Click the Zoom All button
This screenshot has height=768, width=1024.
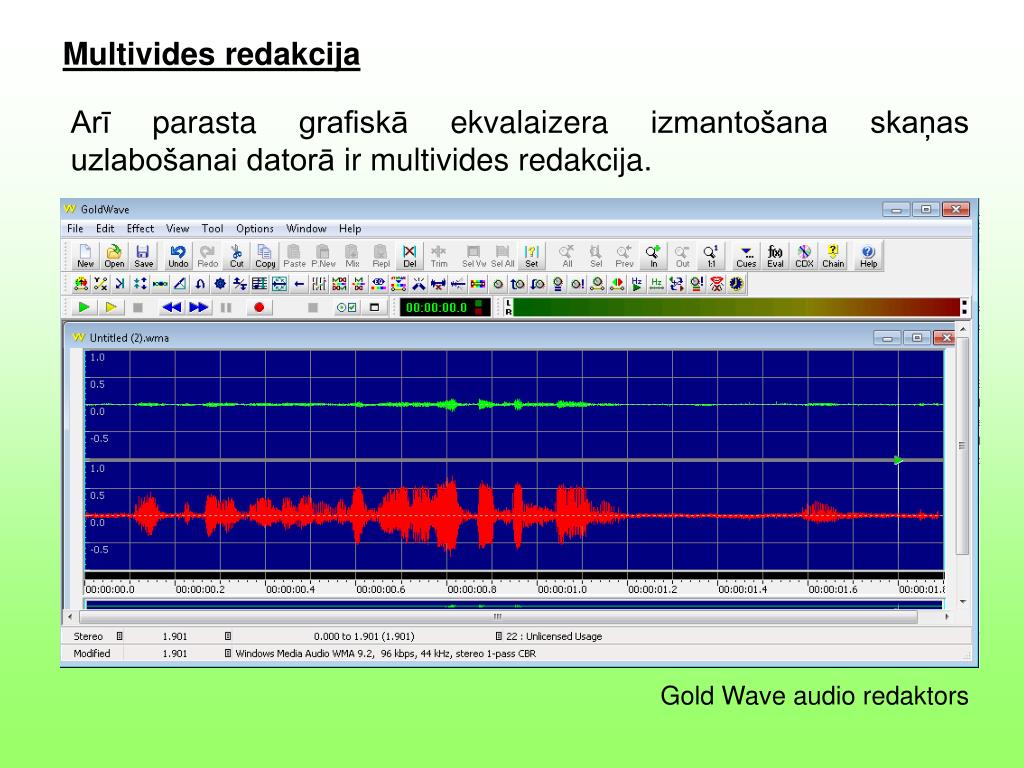pyautogui.click(x=567, y=255)
